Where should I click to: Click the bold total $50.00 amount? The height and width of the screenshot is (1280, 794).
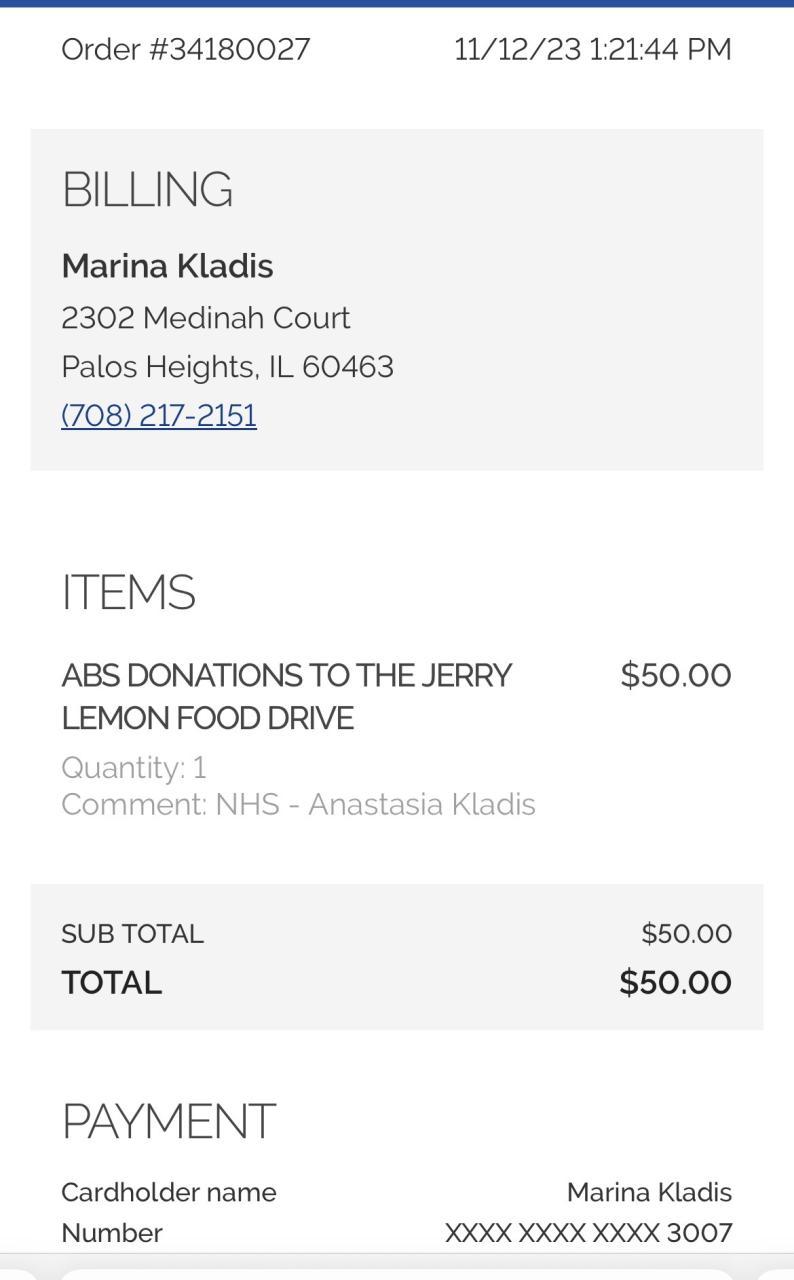(675, 982)
